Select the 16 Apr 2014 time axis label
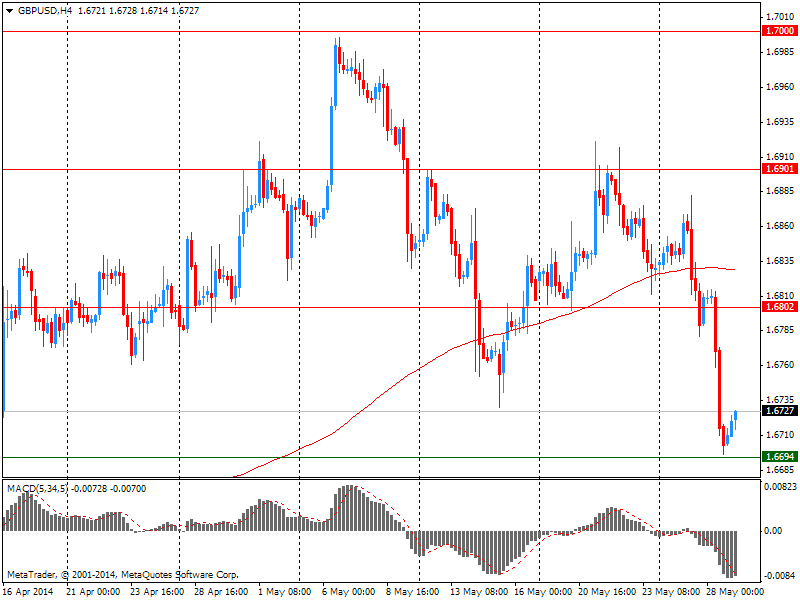 (x=28, y=592)
